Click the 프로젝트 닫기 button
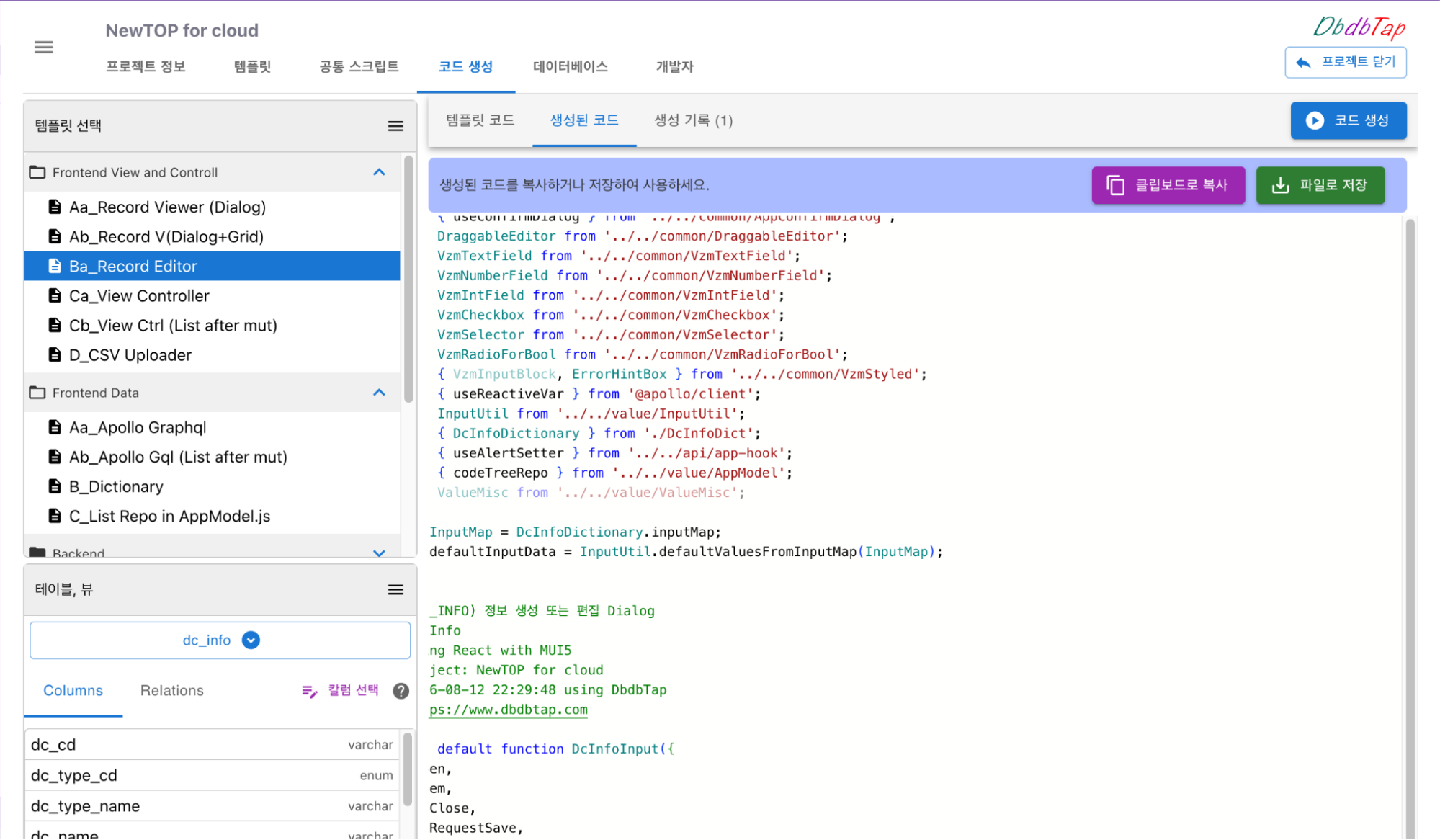The image size is (1440, 840). [x=1346, y=63]
